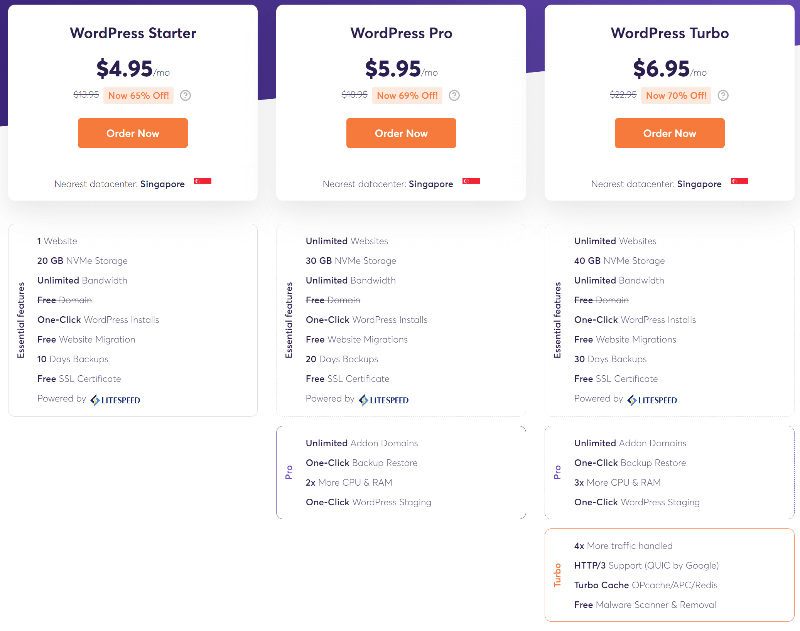
Task: Click the WordPress Starter plan title
Action: [133, 33]
